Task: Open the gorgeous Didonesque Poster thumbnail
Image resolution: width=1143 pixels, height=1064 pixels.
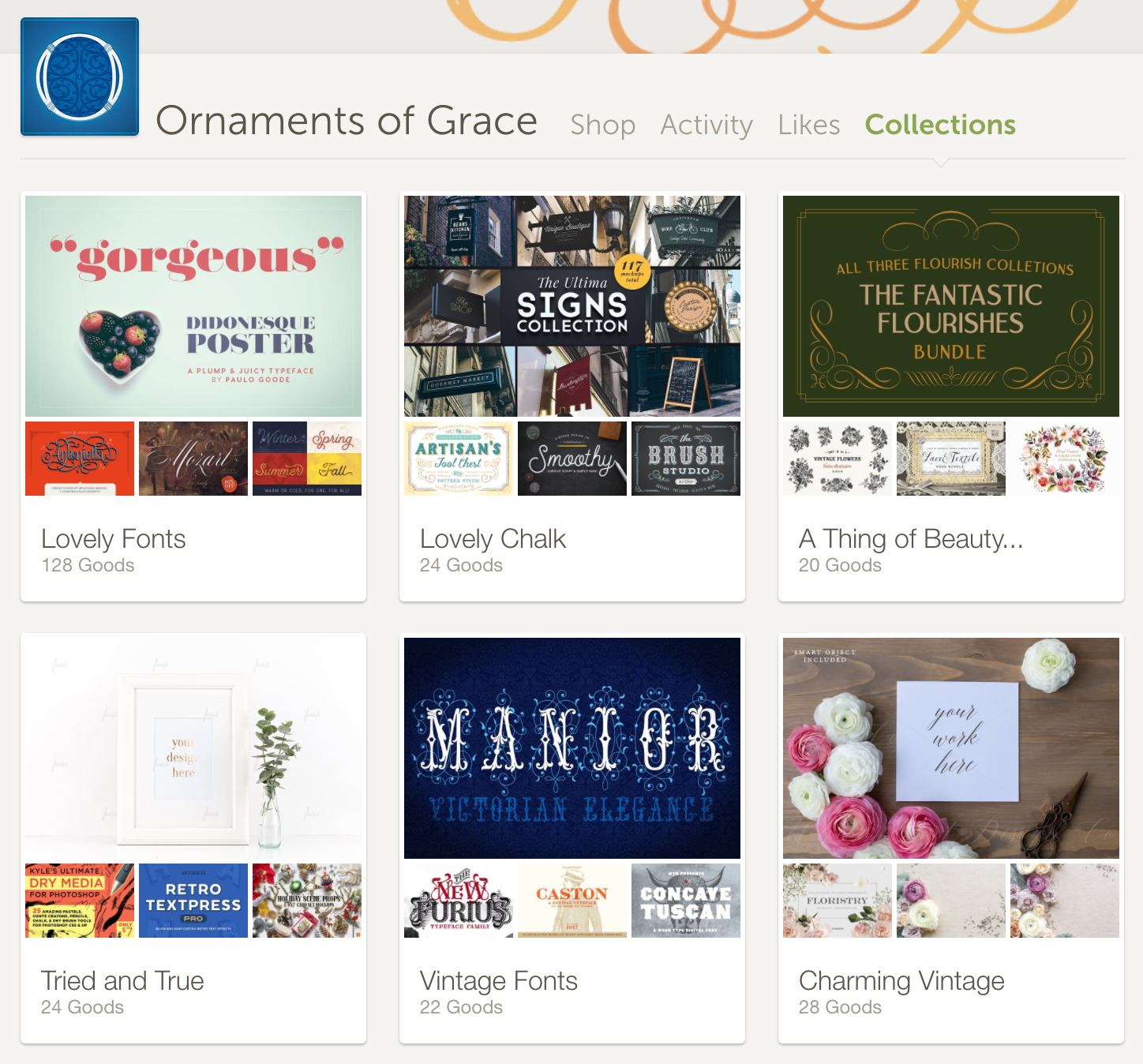Action: 193,306
